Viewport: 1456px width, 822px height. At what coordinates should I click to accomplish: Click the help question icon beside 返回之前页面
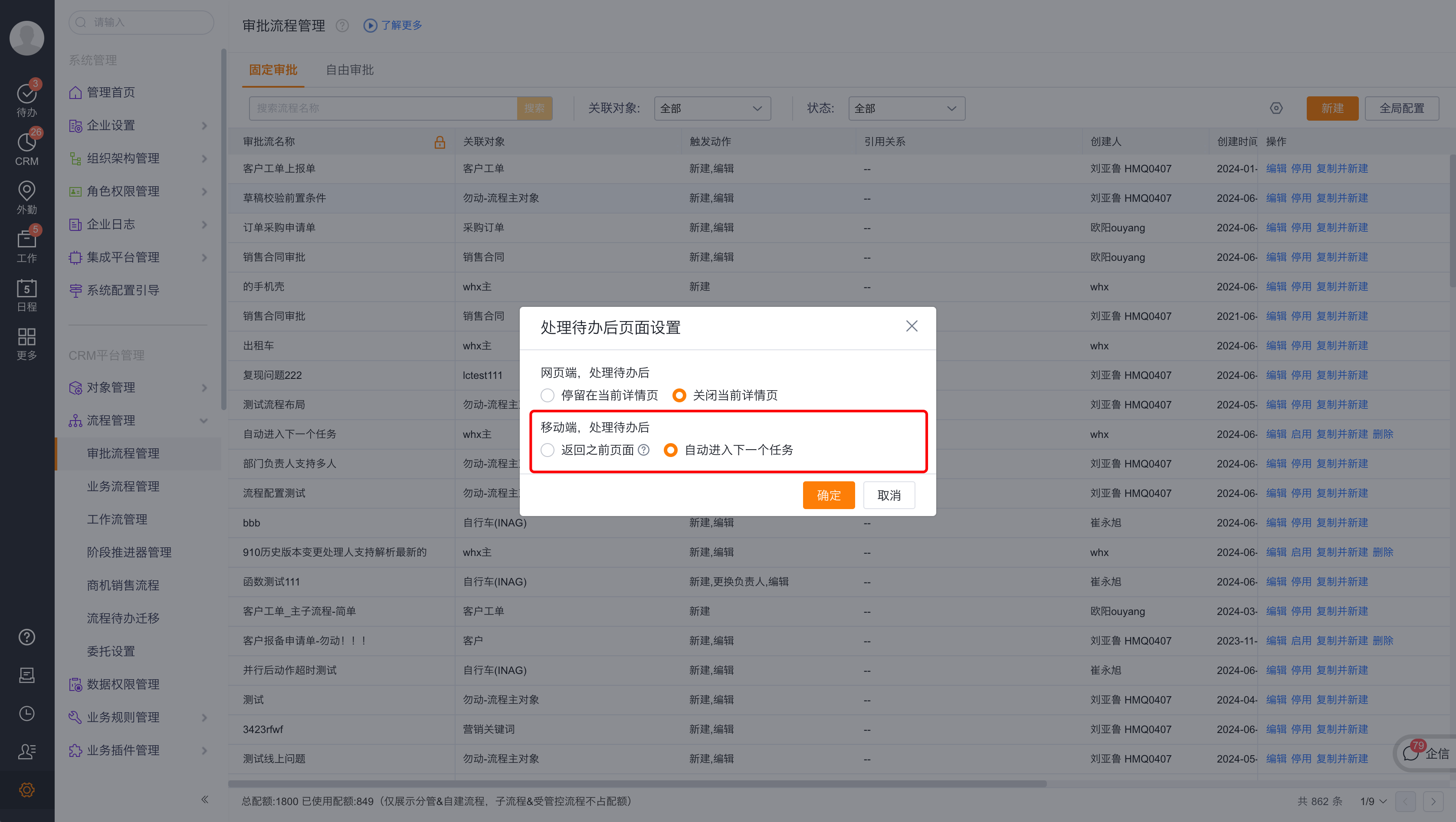tap(644, 450)
